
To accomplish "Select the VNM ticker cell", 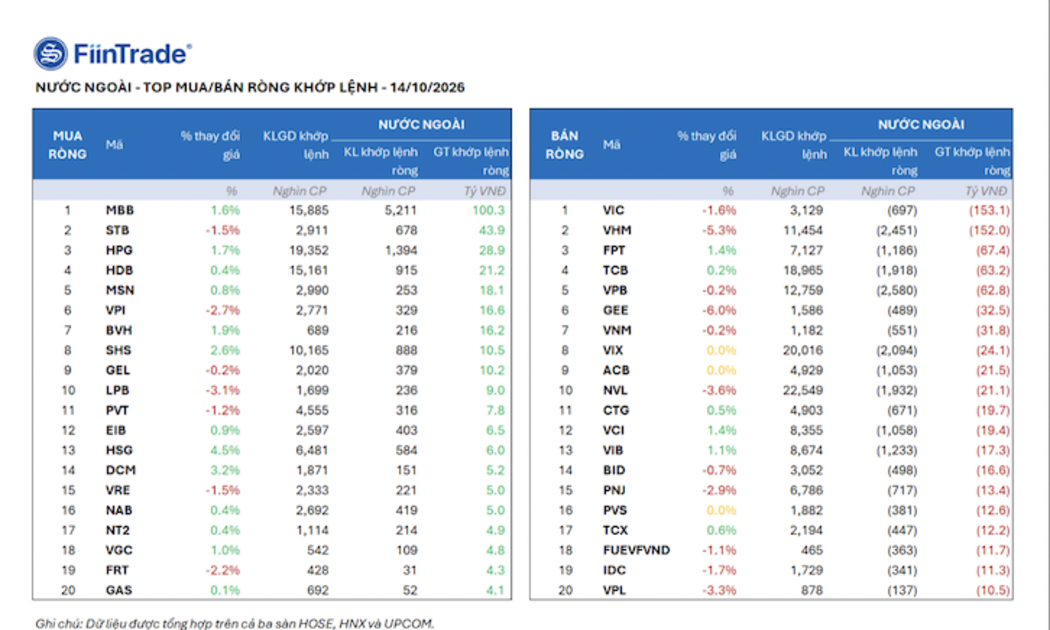I will click(x=617, y=330).
